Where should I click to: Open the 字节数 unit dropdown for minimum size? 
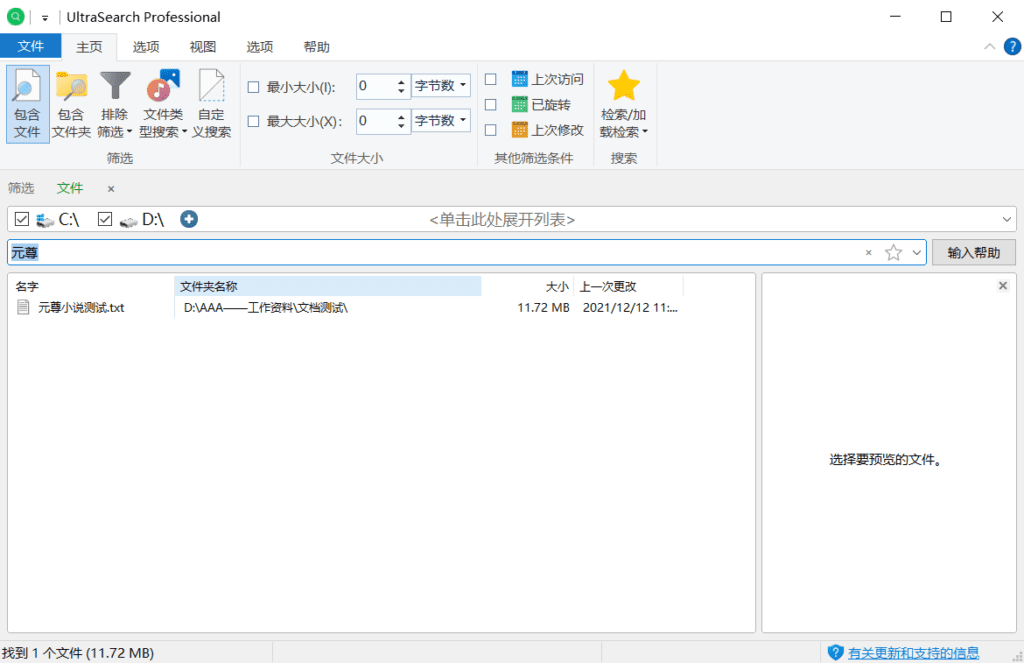(441, 86)
